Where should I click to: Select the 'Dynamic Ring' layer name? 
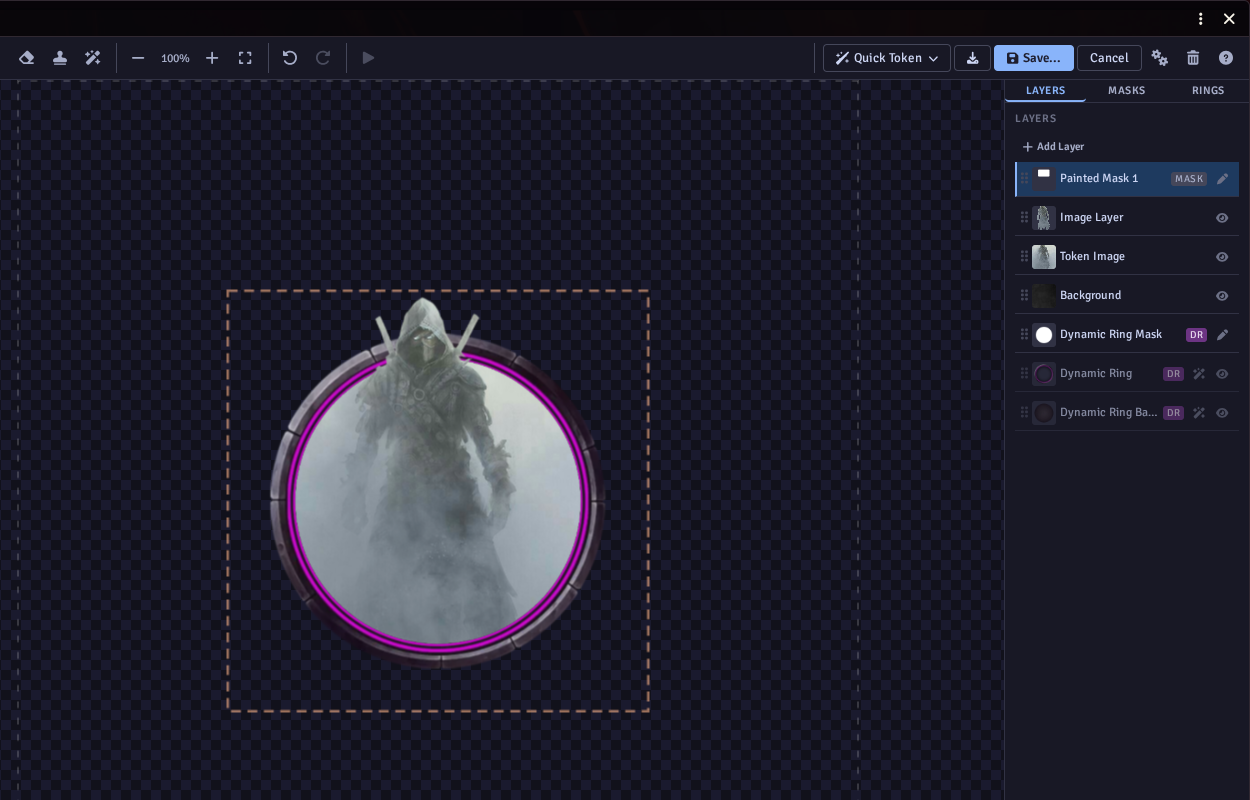pyautogui.click(x=1096, y=374)
